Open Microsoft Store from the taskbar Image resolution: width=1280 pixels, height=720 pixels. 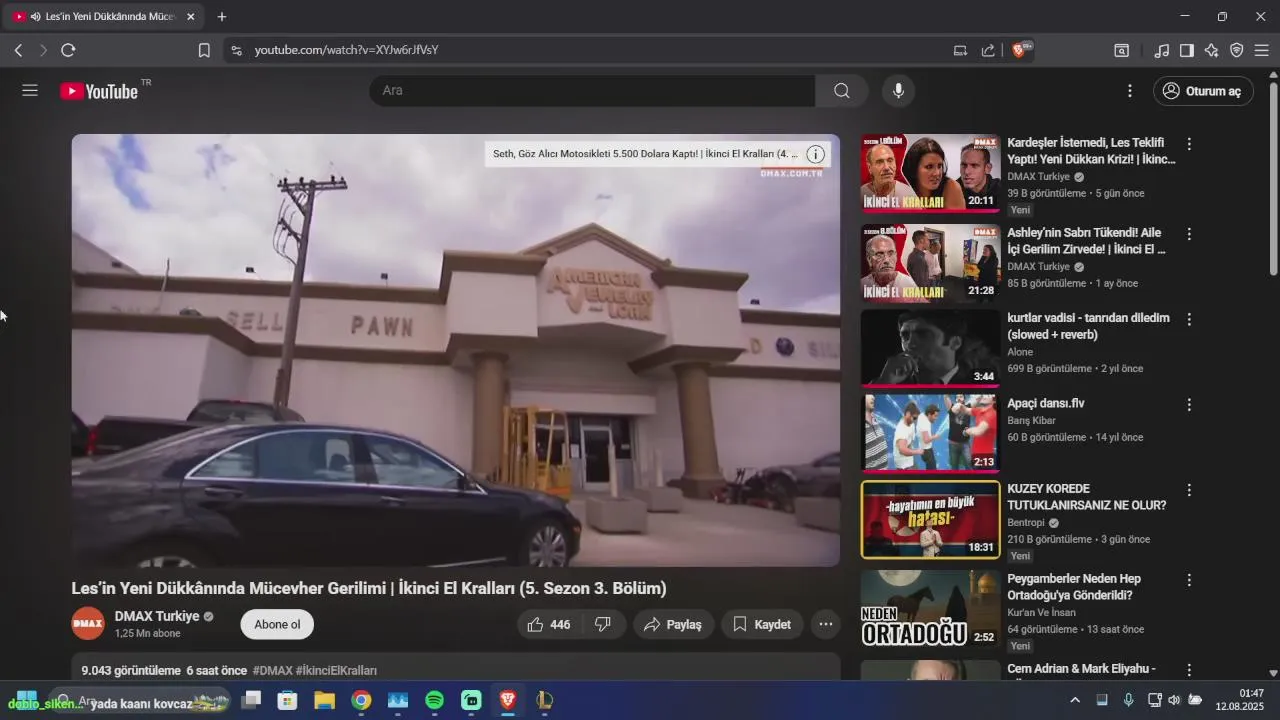287,700
